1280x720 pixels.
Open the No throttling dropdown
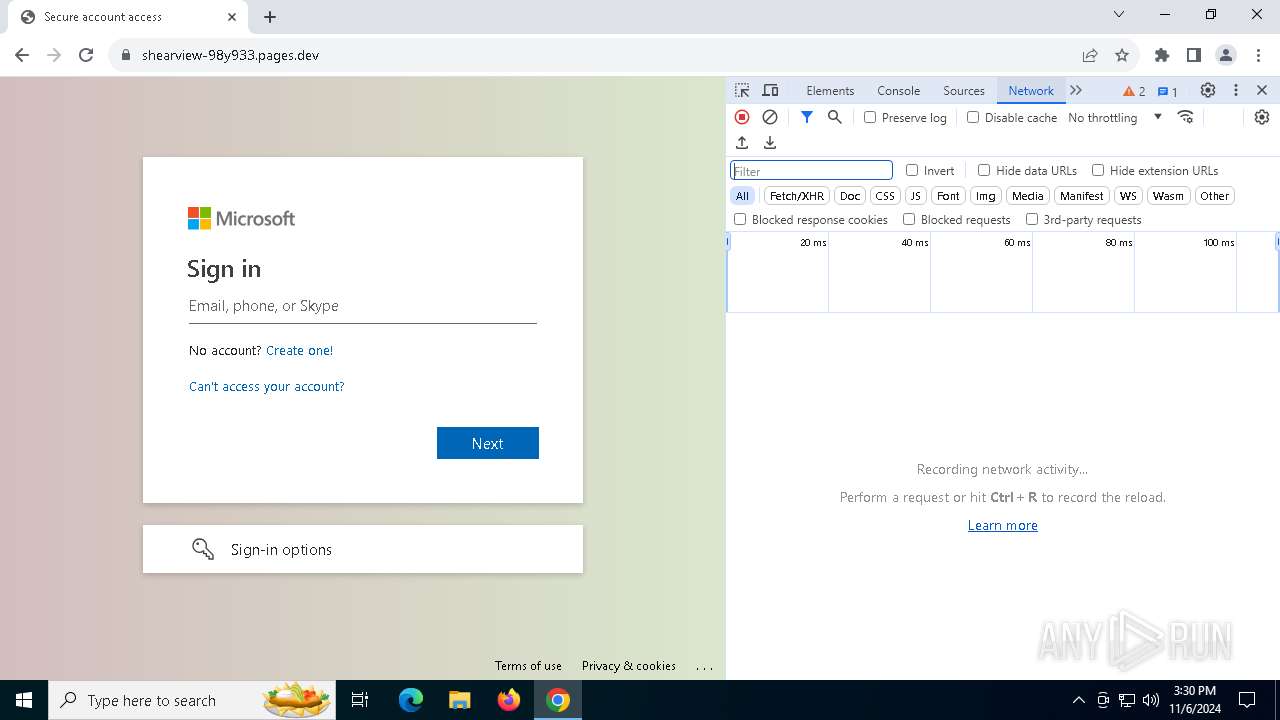coord(1115,117)
